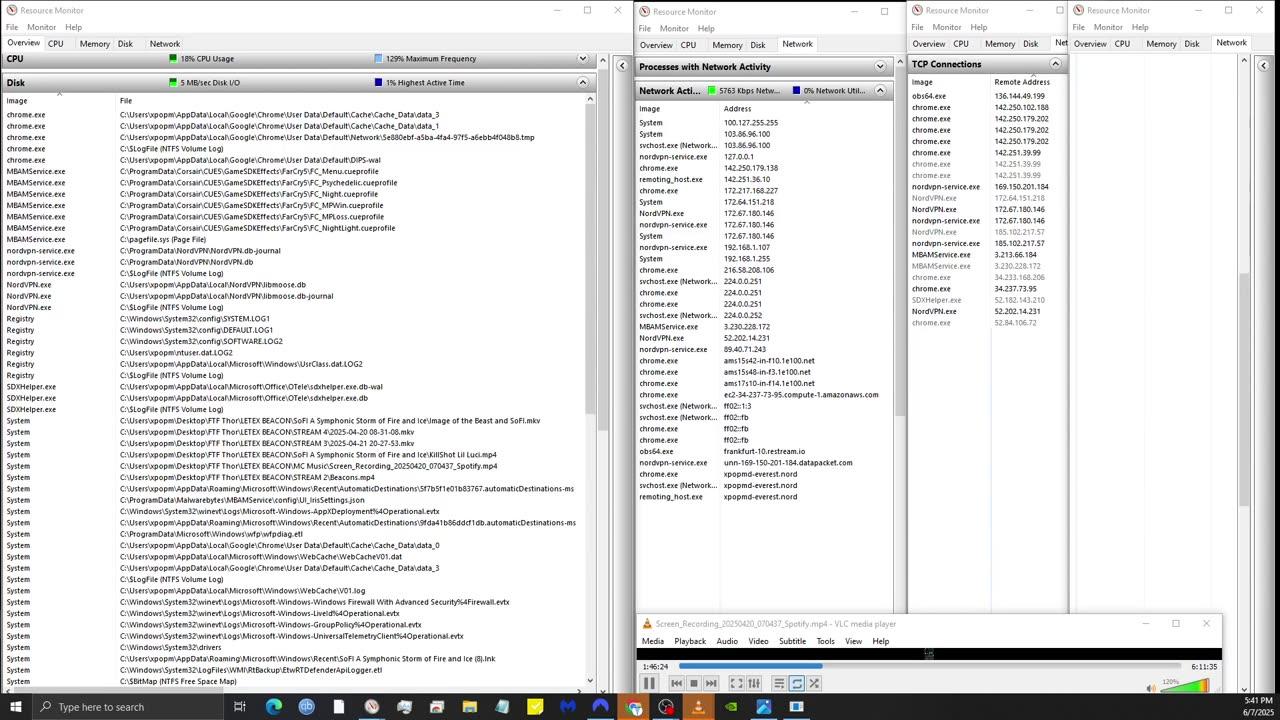Screen dimensions: 1280x720
Task: Click the taskbar search box
Action: 128,707
